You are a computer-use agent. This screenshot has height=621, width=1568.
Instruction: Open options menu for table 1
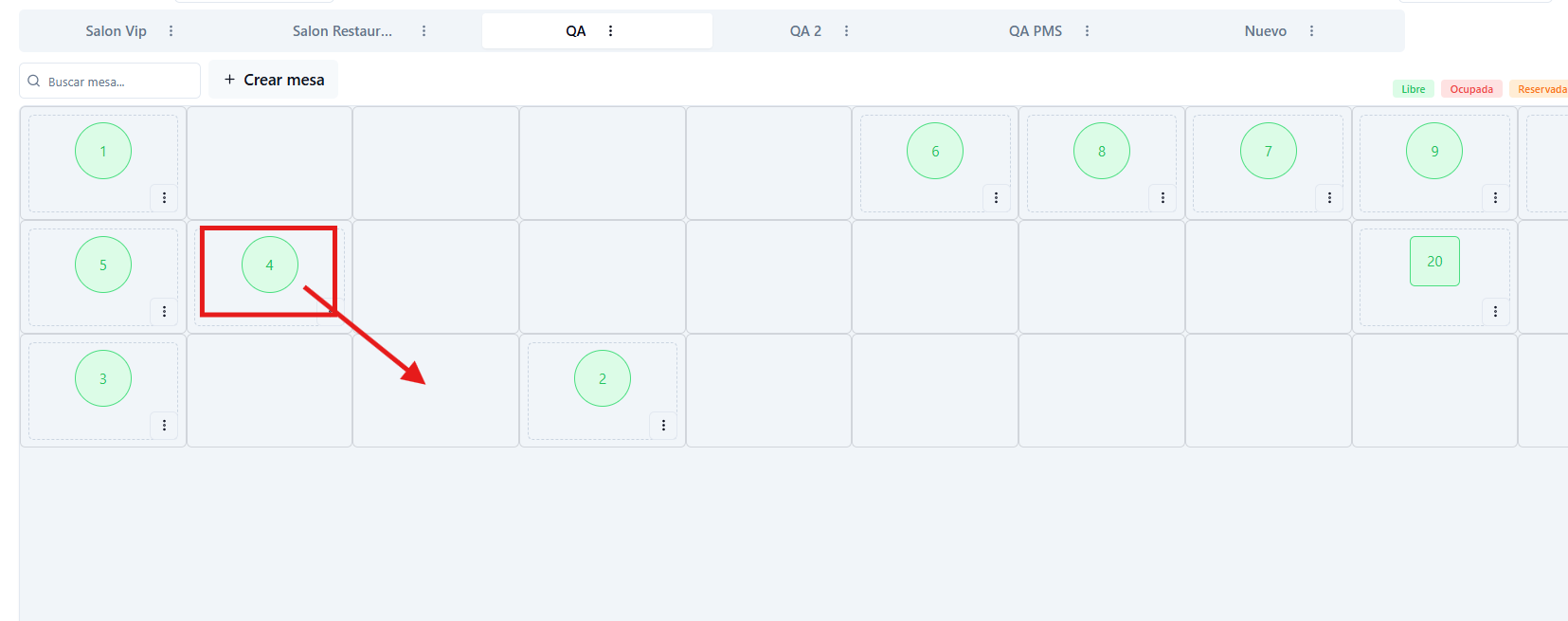pos(164,197)
